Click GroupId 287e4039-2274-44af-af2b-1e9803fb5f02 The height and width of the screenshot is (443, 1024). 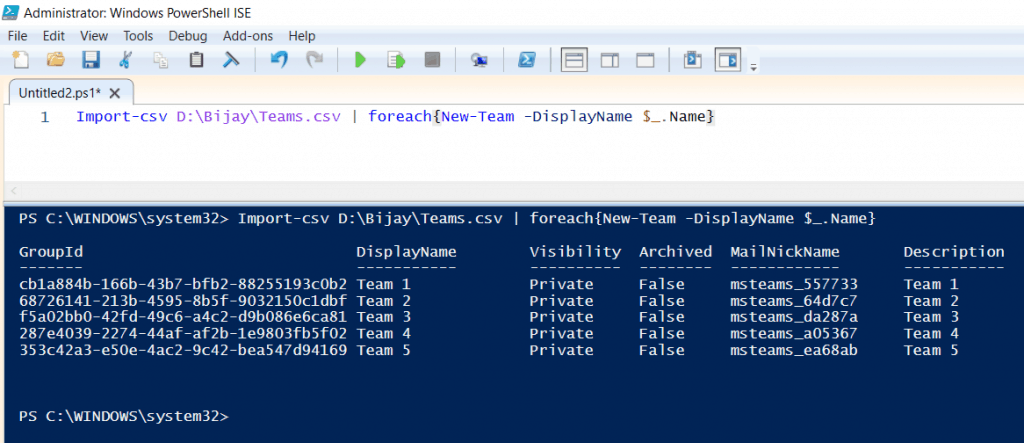pos(183,333)
